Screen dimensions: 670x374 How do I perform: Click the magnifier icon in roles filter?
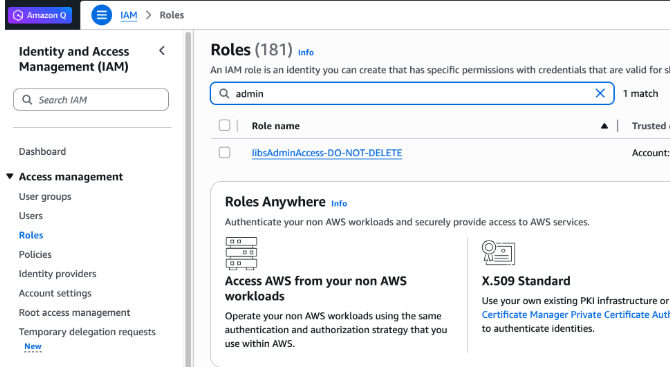click(x=224, y=94)
